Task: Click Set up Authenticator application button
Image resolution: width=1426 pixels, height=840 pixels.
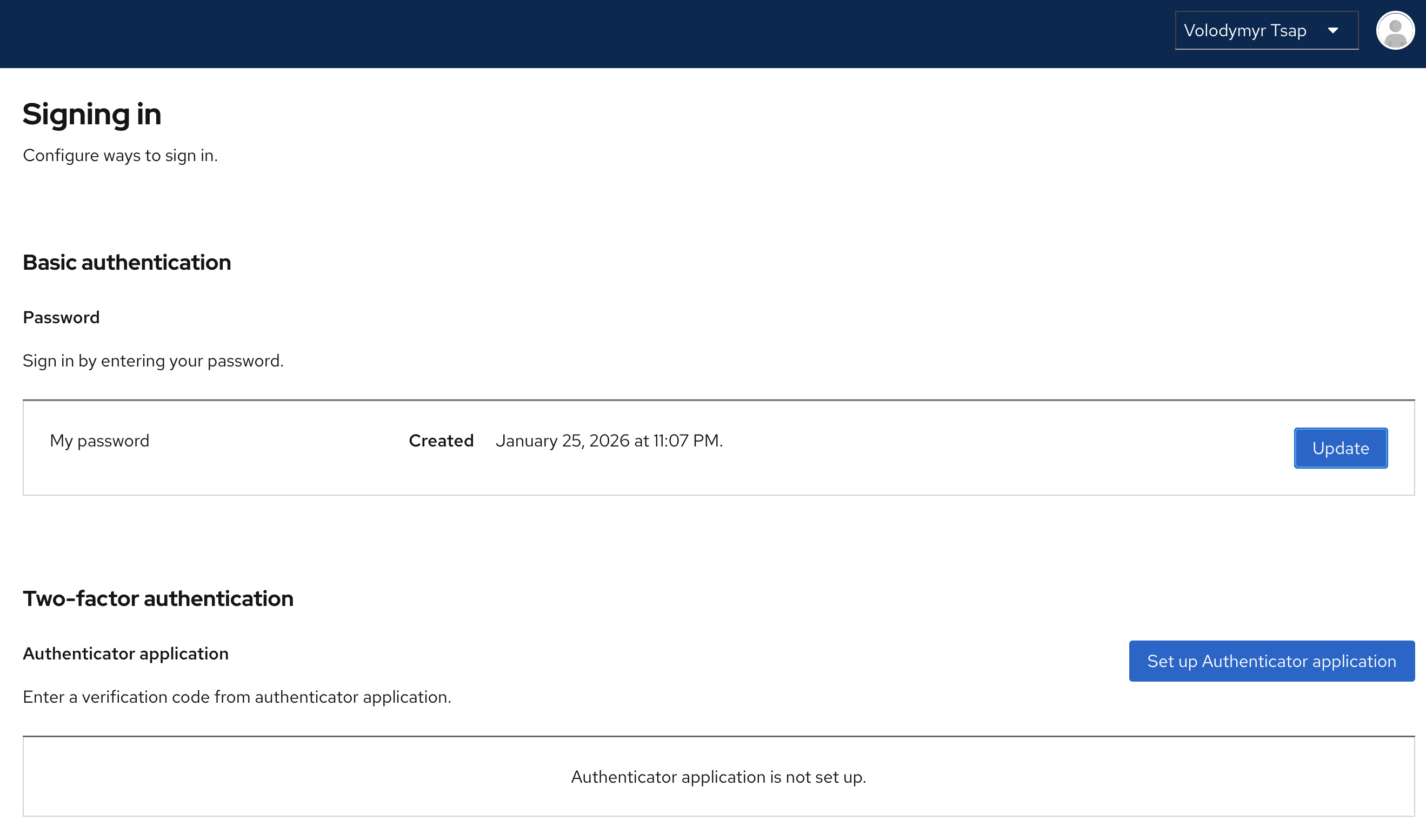Action: tap(1271, 661)
